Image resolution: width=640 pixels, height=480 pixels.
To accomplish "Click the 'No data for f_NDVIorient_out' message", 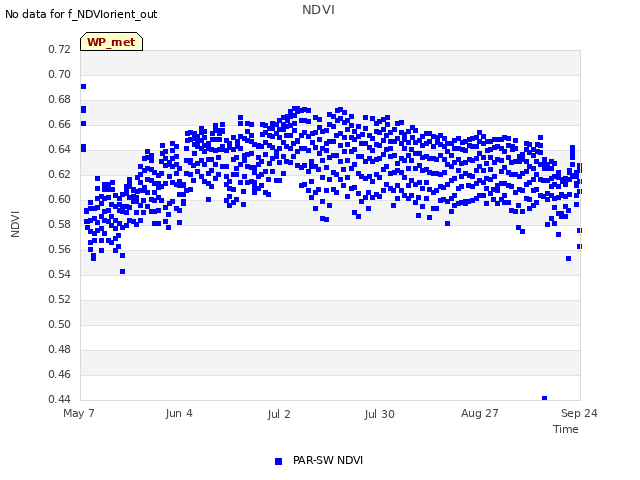I will click(81, 14).
